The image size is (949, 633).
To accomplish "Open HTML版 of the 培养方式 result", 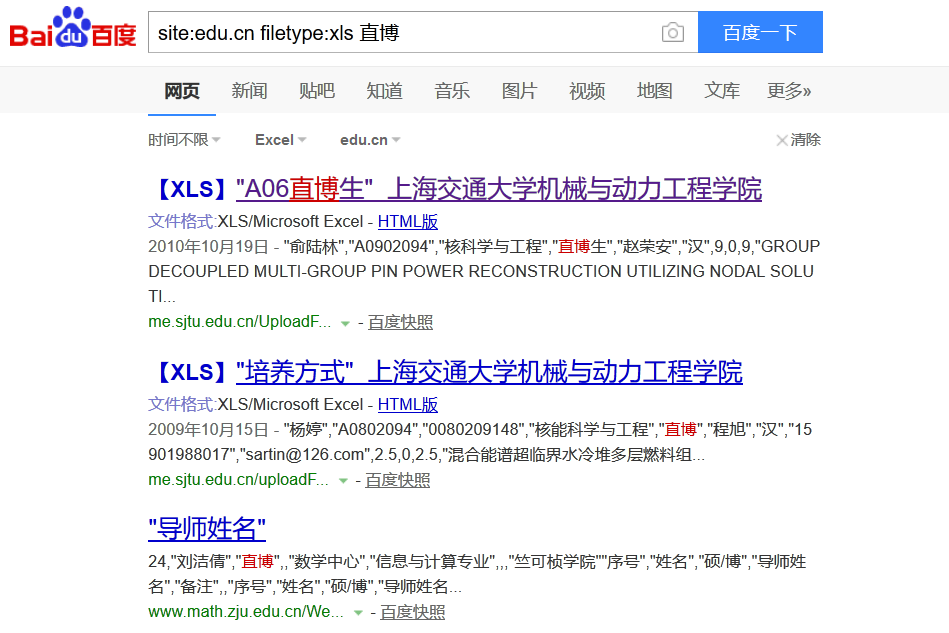I will pyautogui.click(x=407, y=404).
